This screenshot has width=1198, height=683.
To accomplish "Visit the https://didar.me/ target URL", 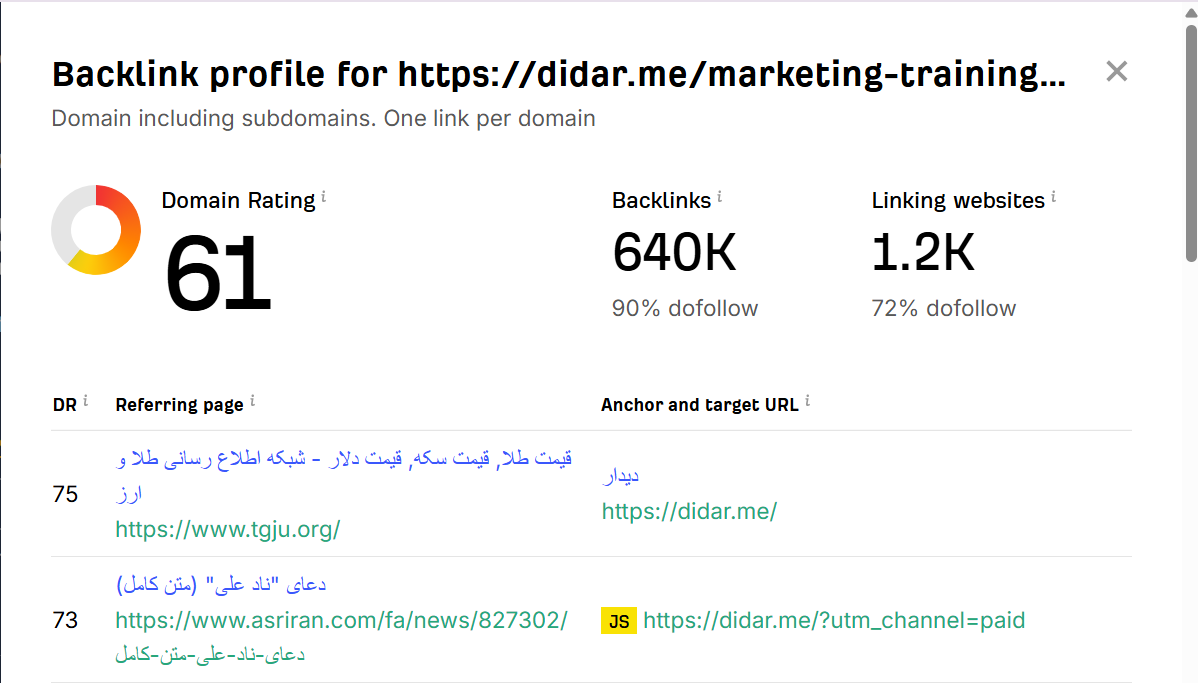I will click(x=689, y=511).
